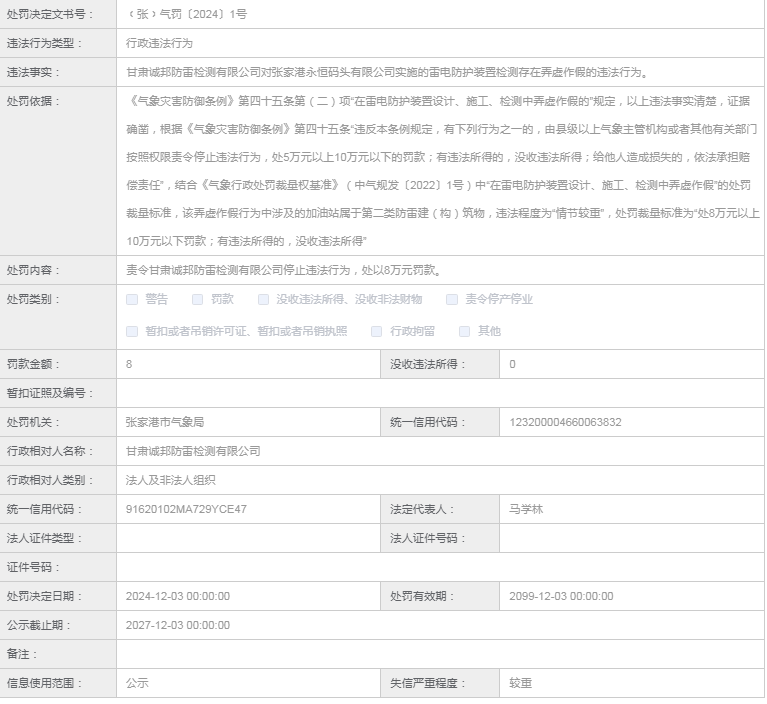This screenshot has width=767, height=704.
Task: Click credit code 12320000466006383​2
Action: click(565, 422)
